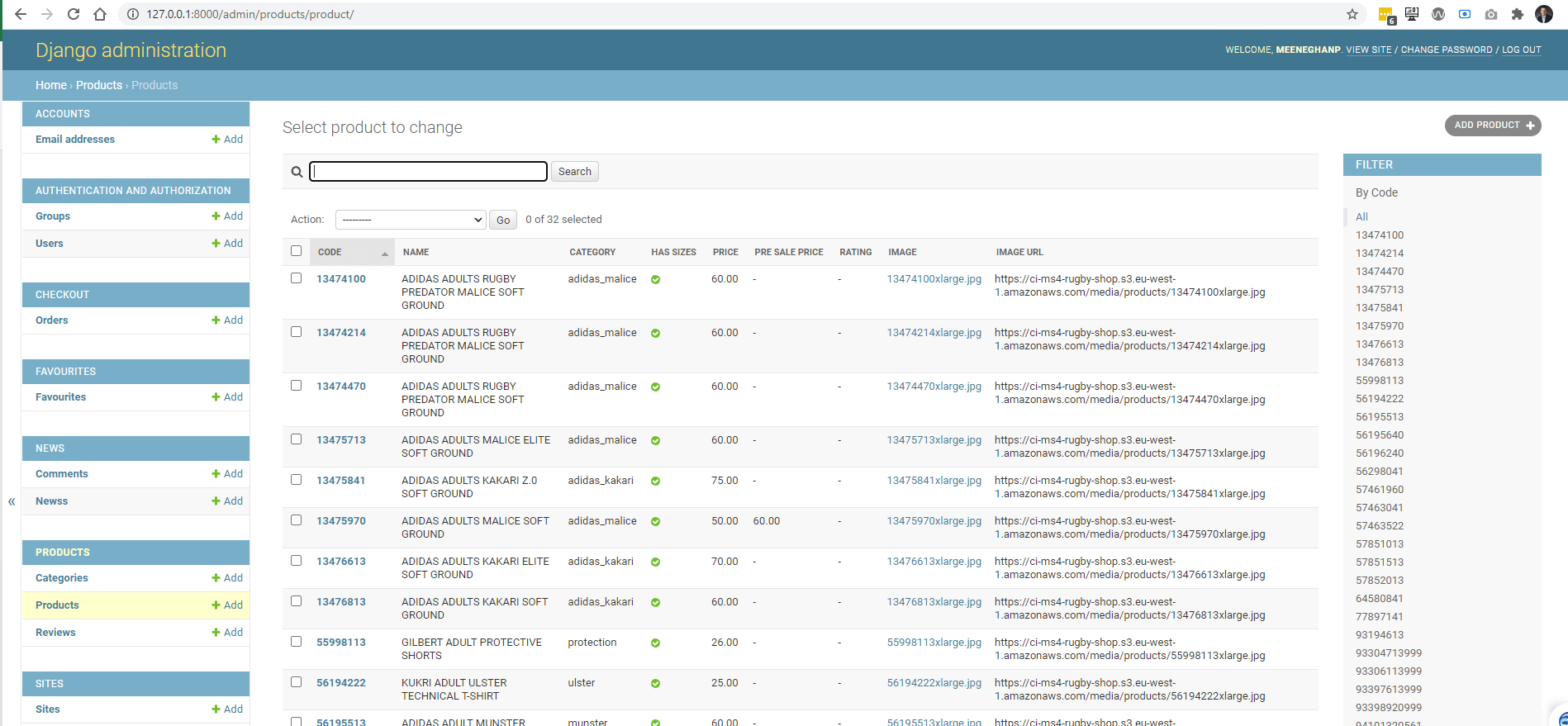Click the plus icon for Categories
Screen dimensions: 1568x726
click(x=216, y=578)
